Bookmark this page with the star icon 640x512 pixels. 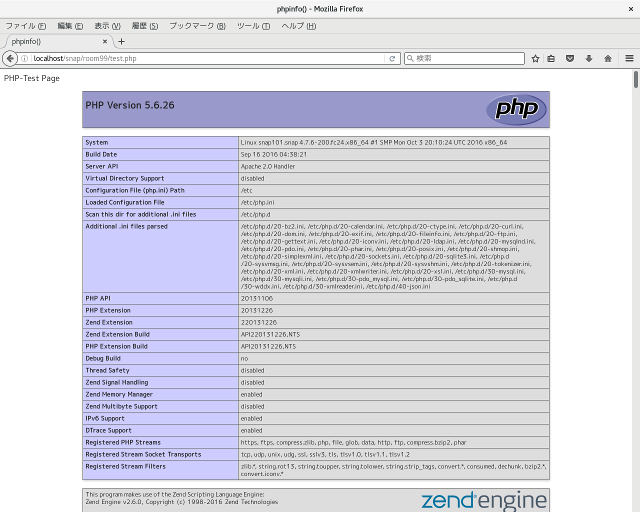point(536,58)
